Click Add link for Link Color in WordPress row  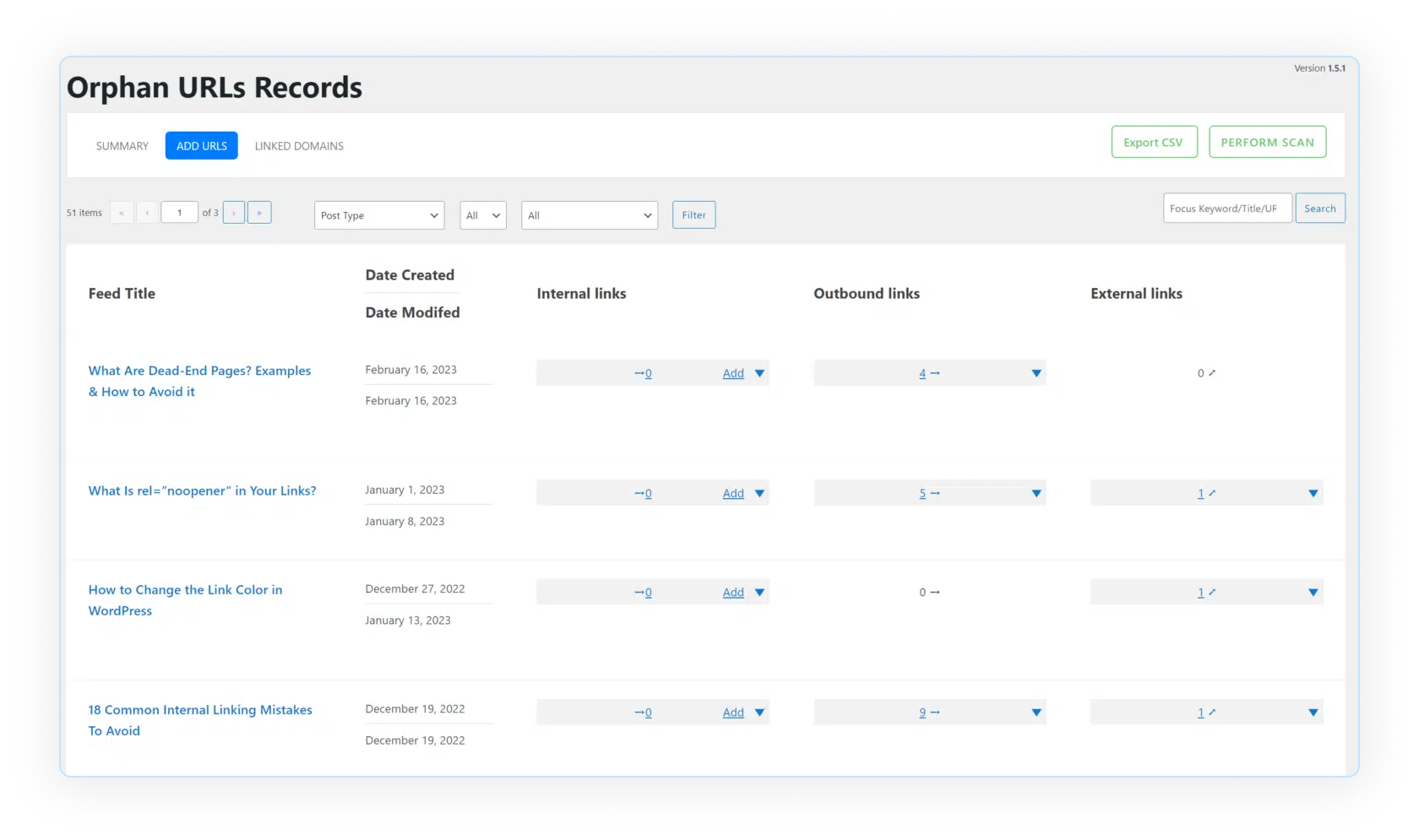pyautogui.click(x=733, y=593)
